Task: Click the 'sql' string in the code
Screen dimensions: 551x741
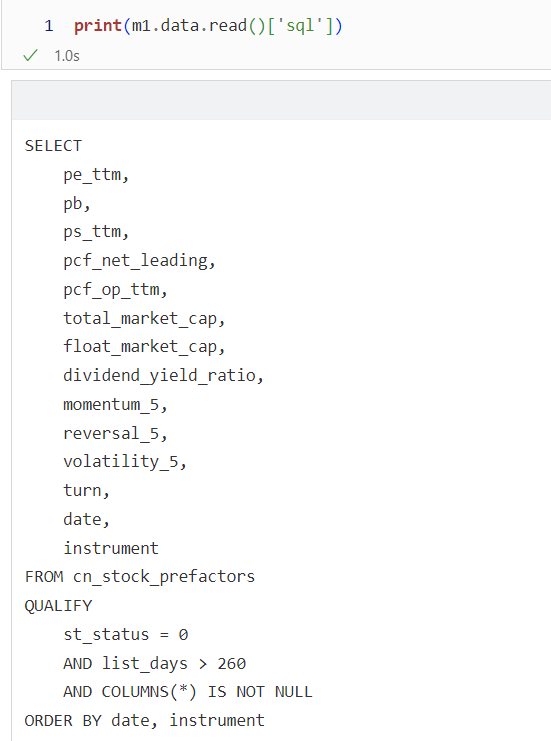Action: [x=301, y=26]
